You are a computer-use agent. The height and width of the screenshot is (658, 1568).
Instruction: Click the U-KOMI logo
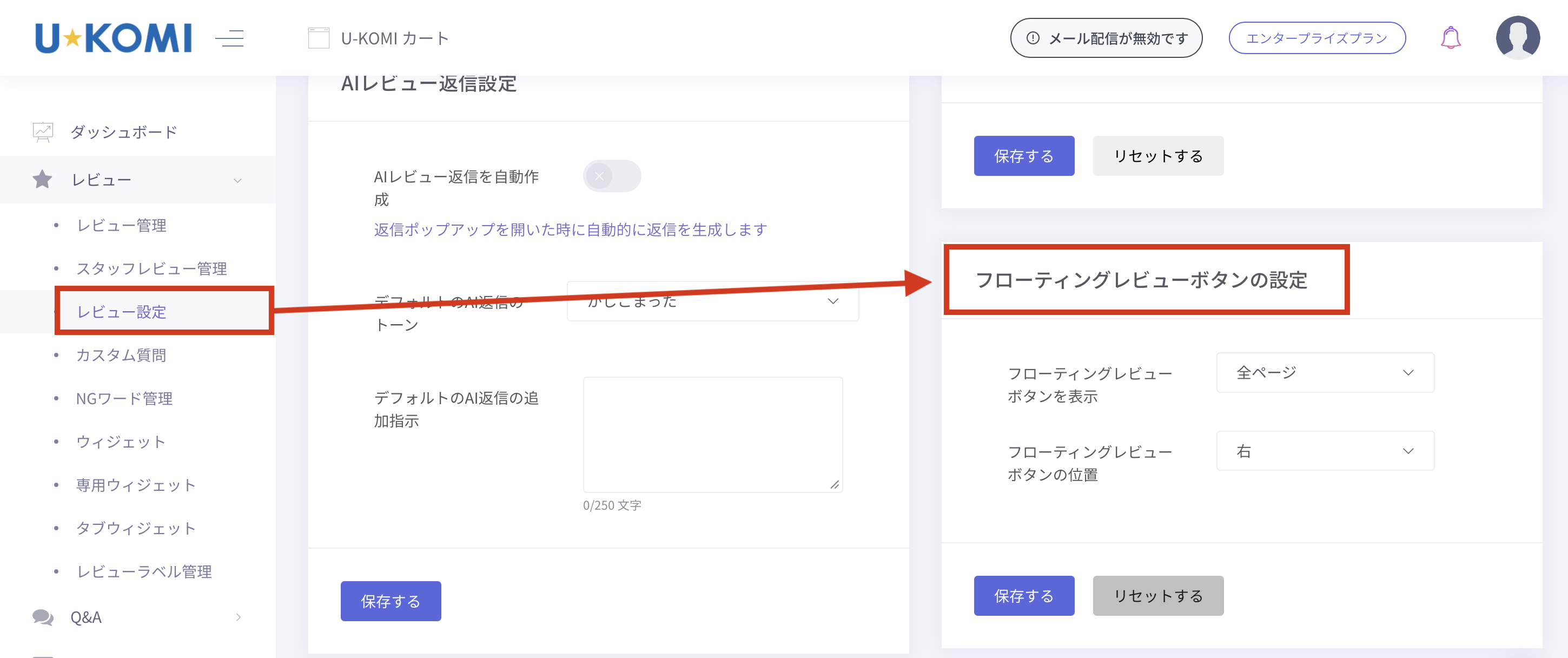tap(114, 38)
